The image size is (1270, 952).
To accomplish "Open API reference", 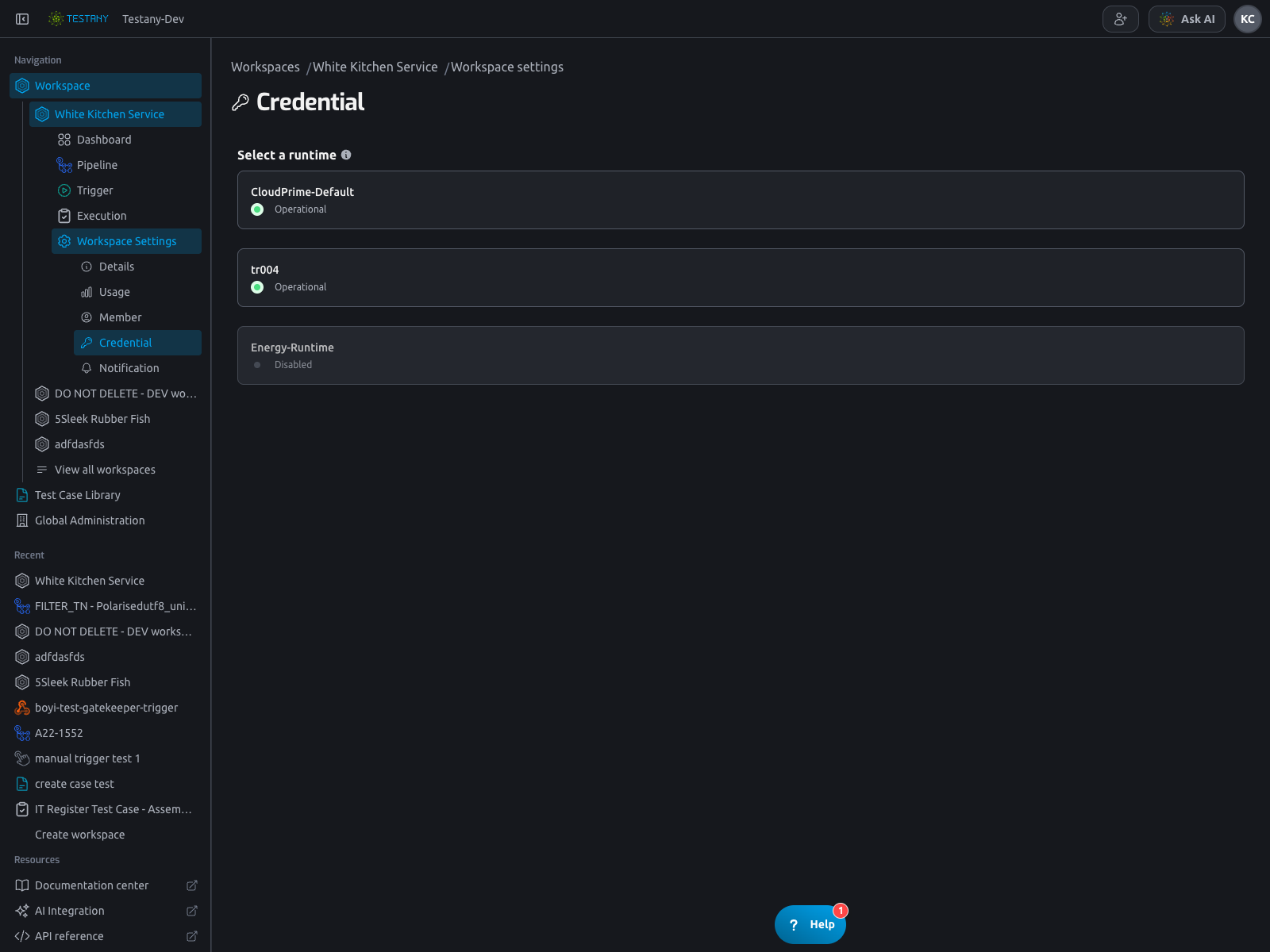I will click(x=106, y=936).
